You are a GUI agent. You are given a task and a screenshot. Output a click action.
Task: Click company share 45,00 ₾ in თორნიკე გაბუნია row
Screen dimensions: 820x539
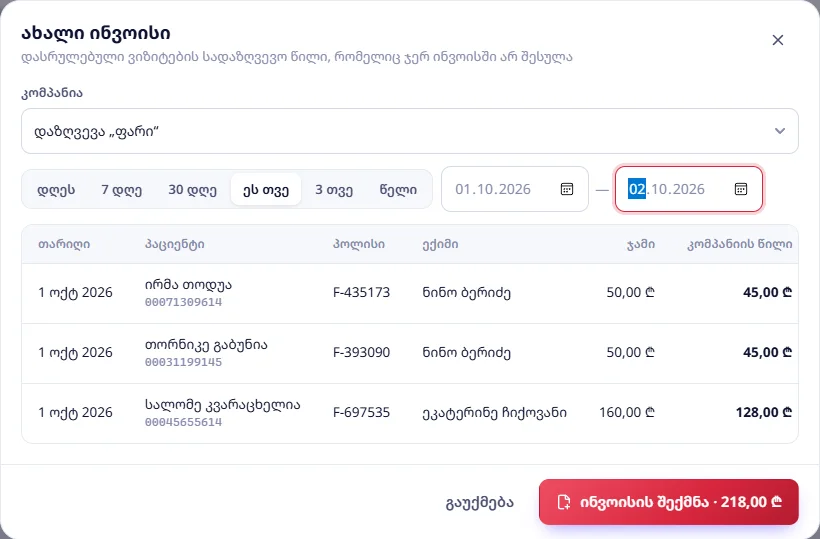pyautogui.click(x=767, y=352)
